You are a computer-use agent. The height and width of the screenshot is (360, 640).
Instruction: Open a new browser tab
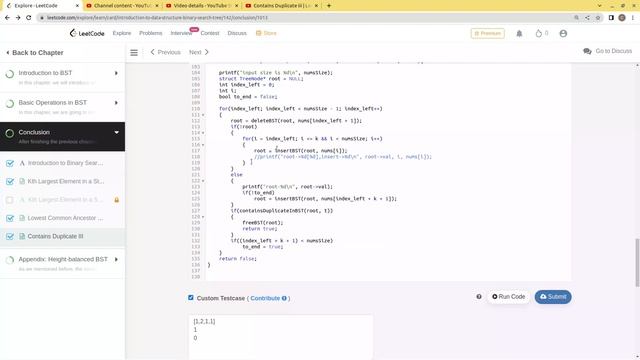(329, 6)
